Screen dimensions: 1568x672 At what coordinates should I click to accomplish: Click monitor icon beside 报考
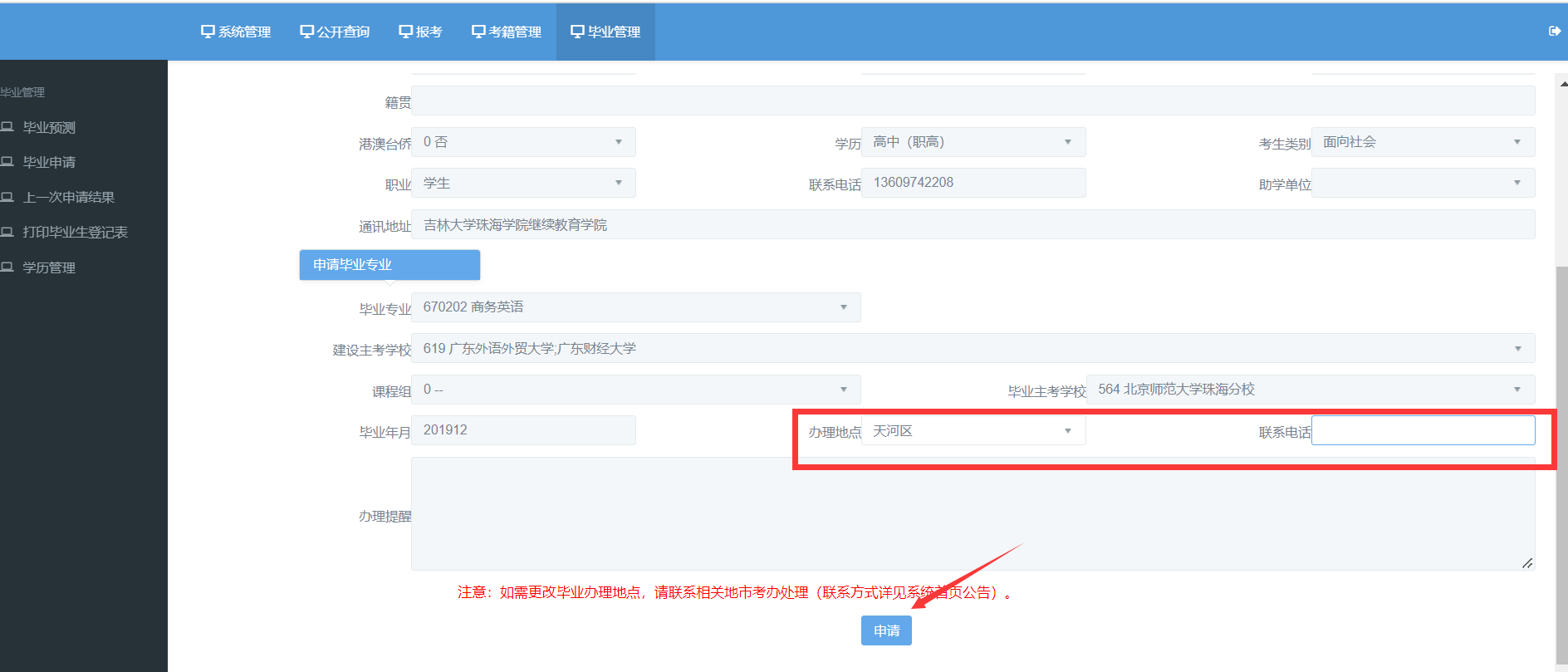pos(405,32)
